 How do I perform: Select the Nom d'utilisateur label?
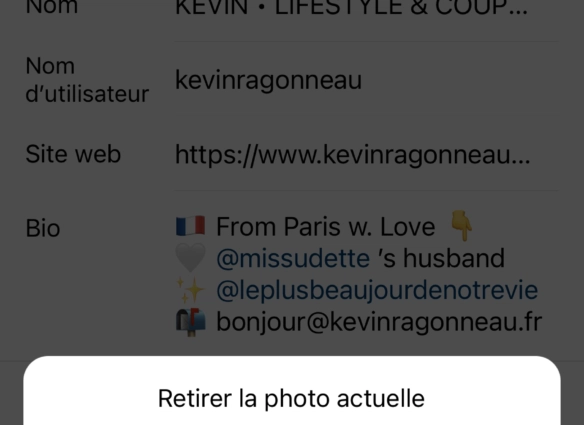87,80
